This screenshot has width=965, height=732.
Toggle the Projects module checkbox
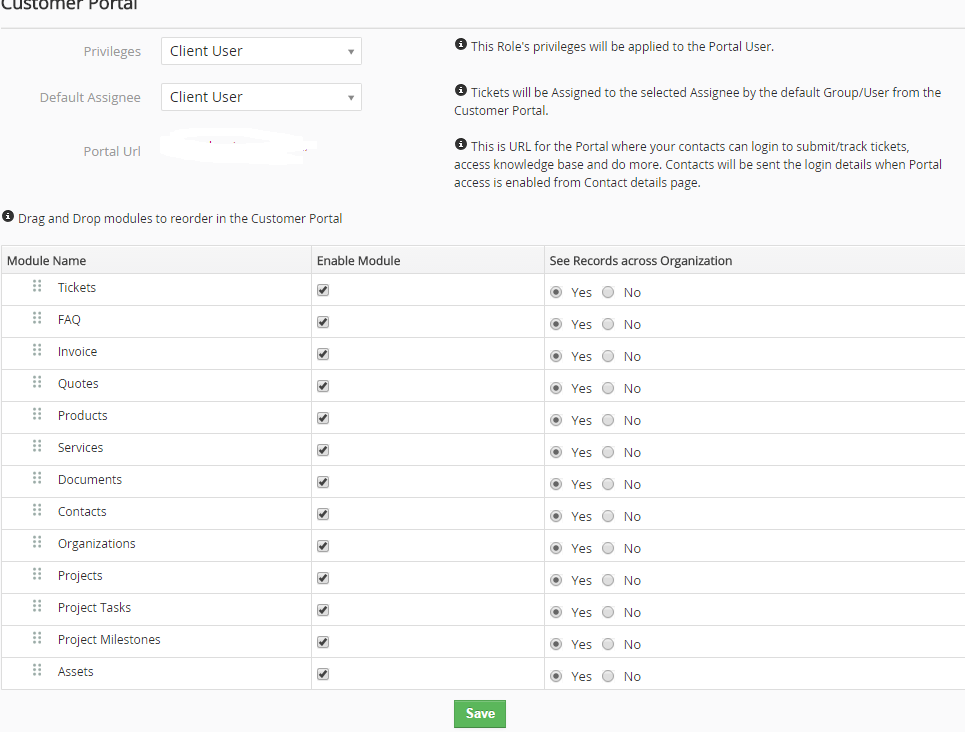(x=323, y=578)
